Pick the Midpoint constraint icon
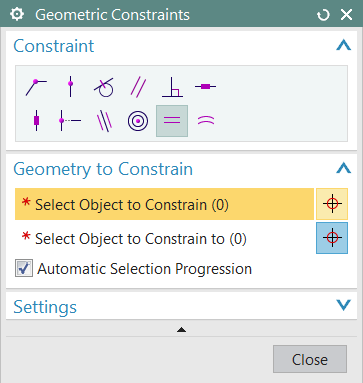Image resolution: width=363 pixels, height=383 pixels. (x=70, y=120)
